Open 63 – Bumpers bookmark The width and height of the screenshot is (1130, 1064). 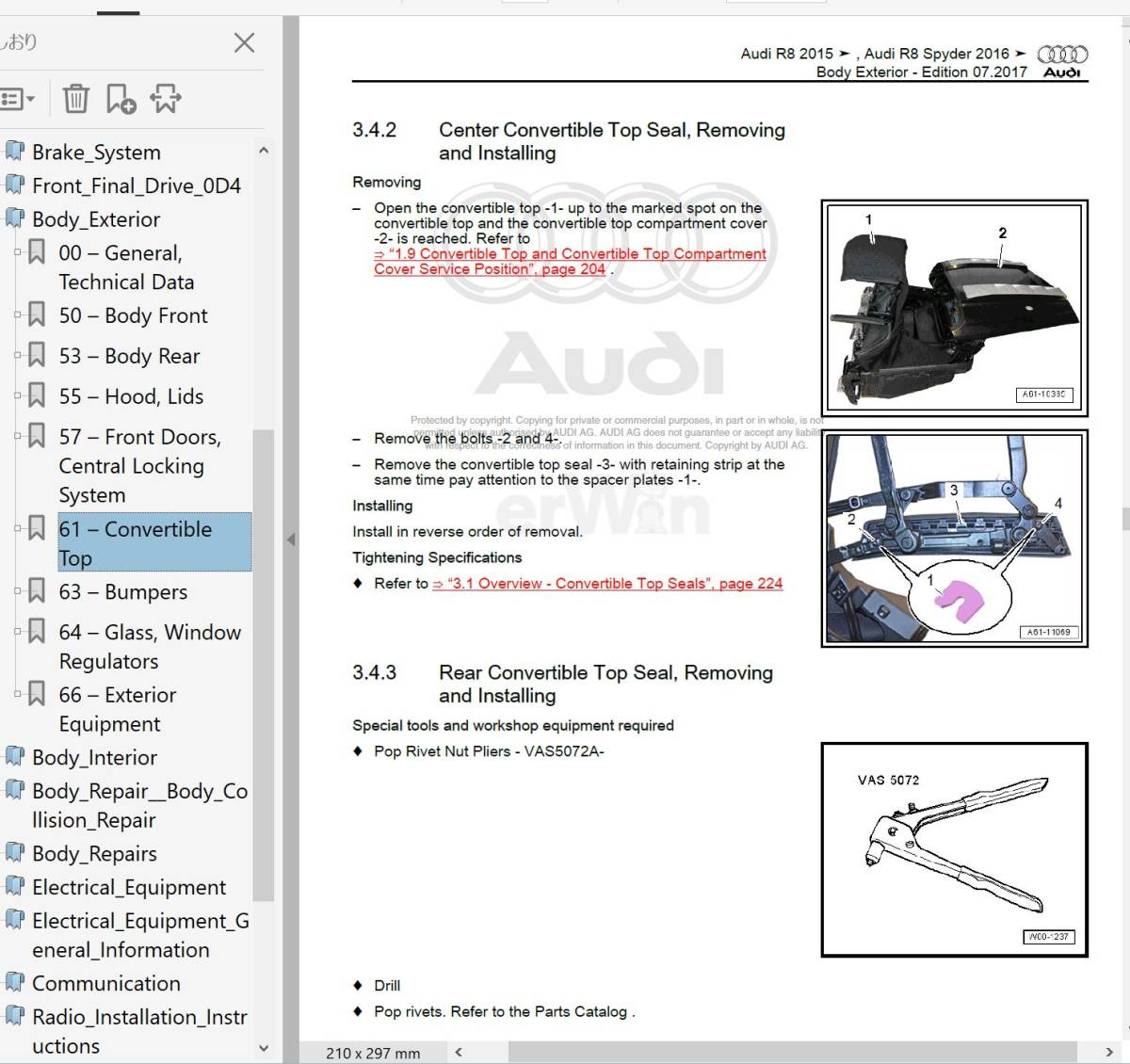123,592
